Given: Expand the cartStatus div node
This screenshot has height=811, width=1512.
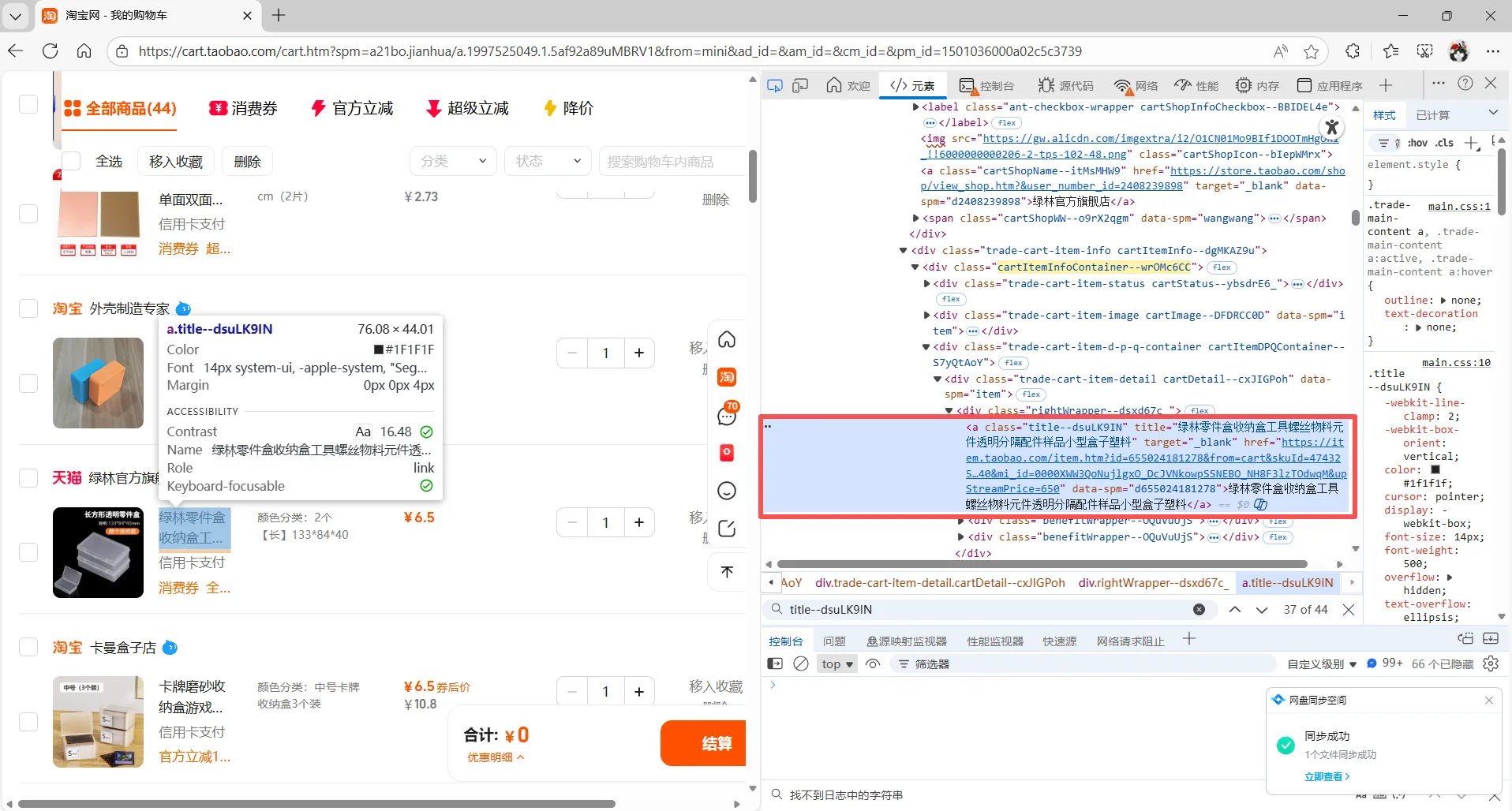Looking at the screenshot, I should [x=926, y=283].
